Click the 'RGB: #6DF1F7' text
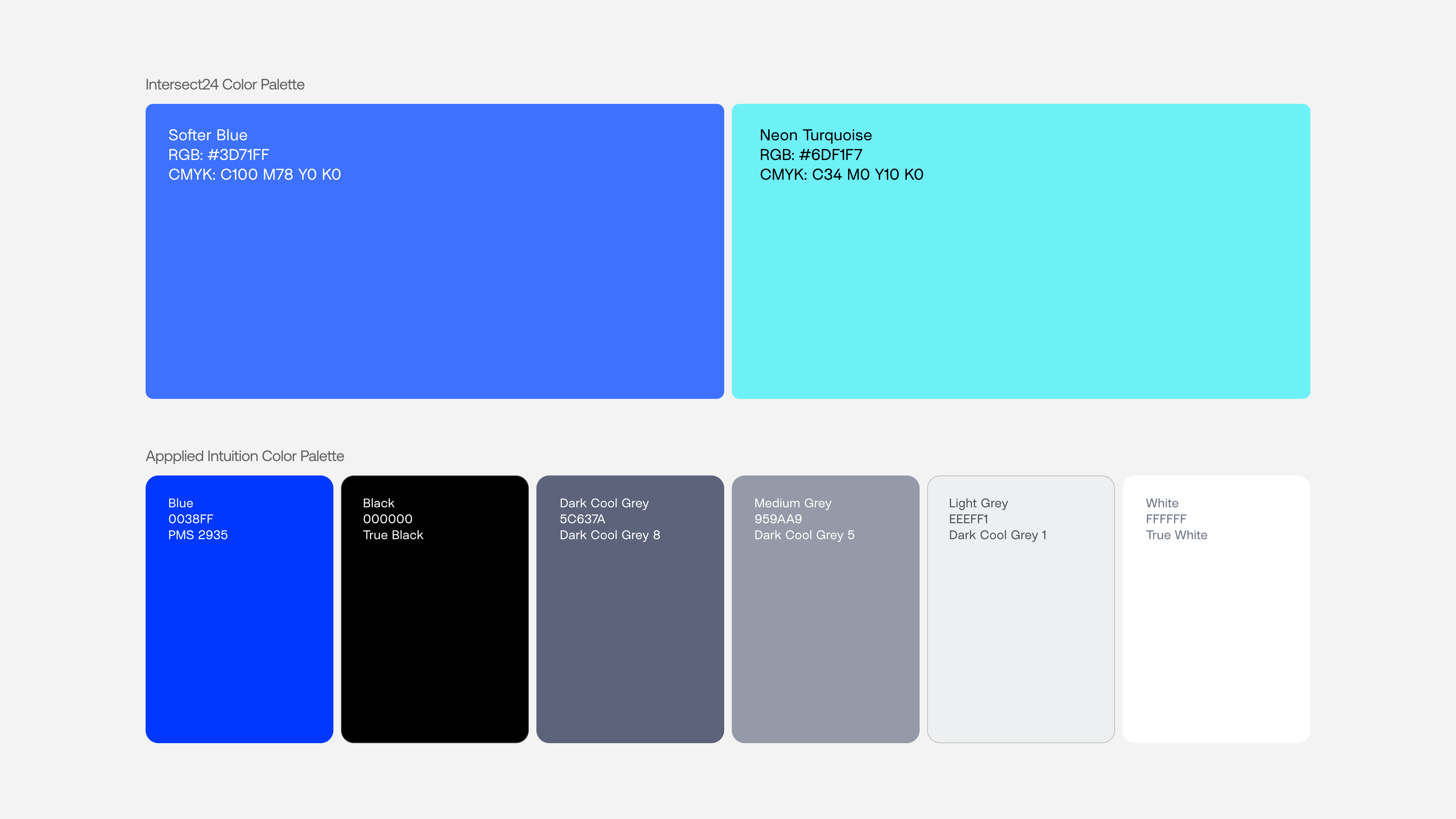Viewport: 1456px width, 819px height. tap(811, 155)
